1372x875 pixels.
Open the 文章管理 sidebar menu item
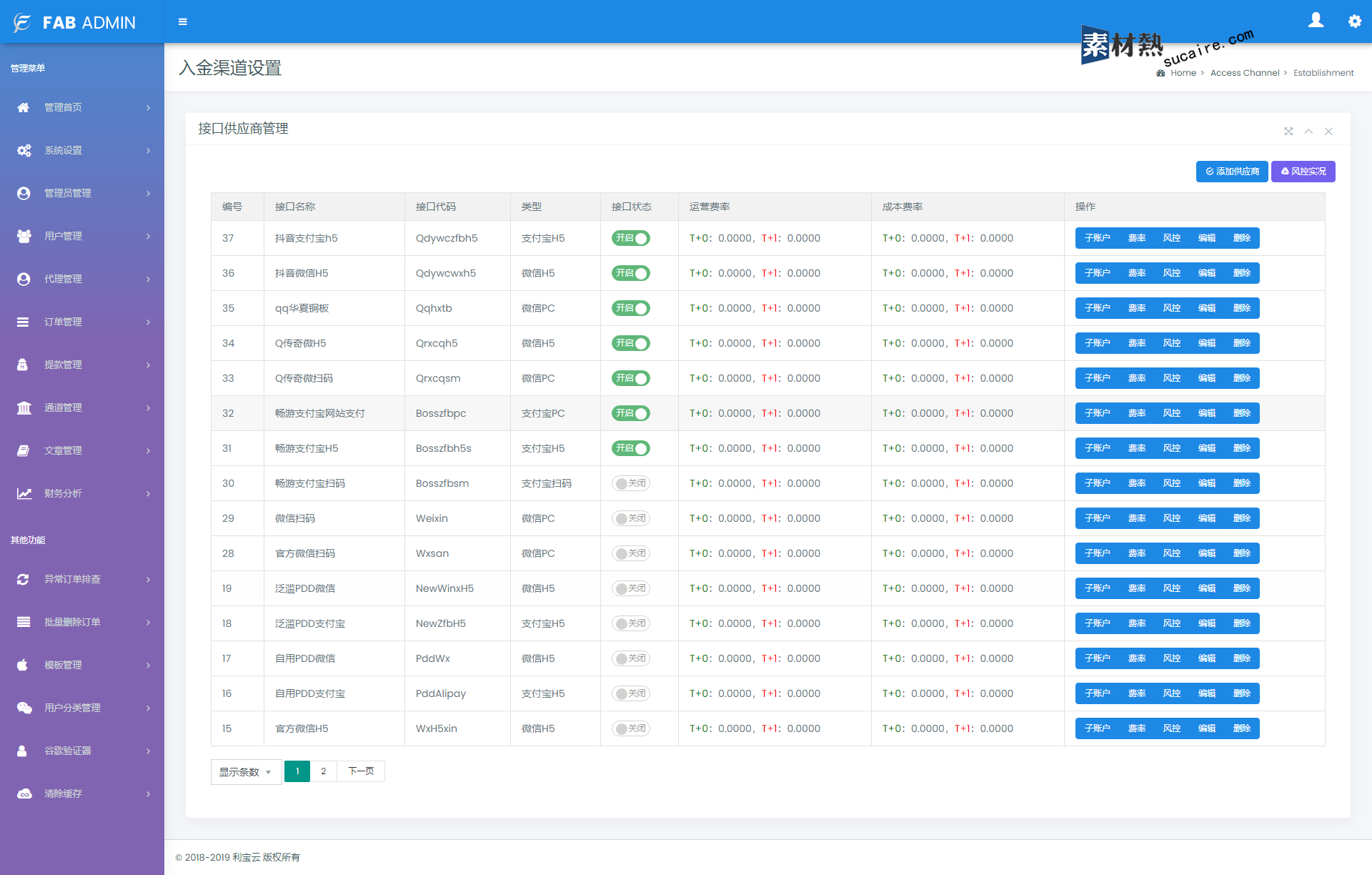[82, 450]
